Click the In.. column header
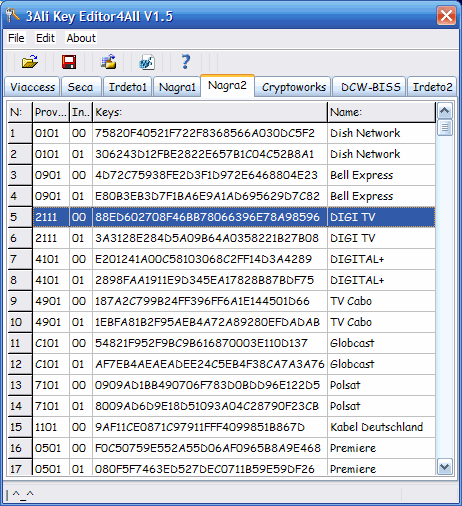This screenshot has height=506, width=462. (81, 112)
